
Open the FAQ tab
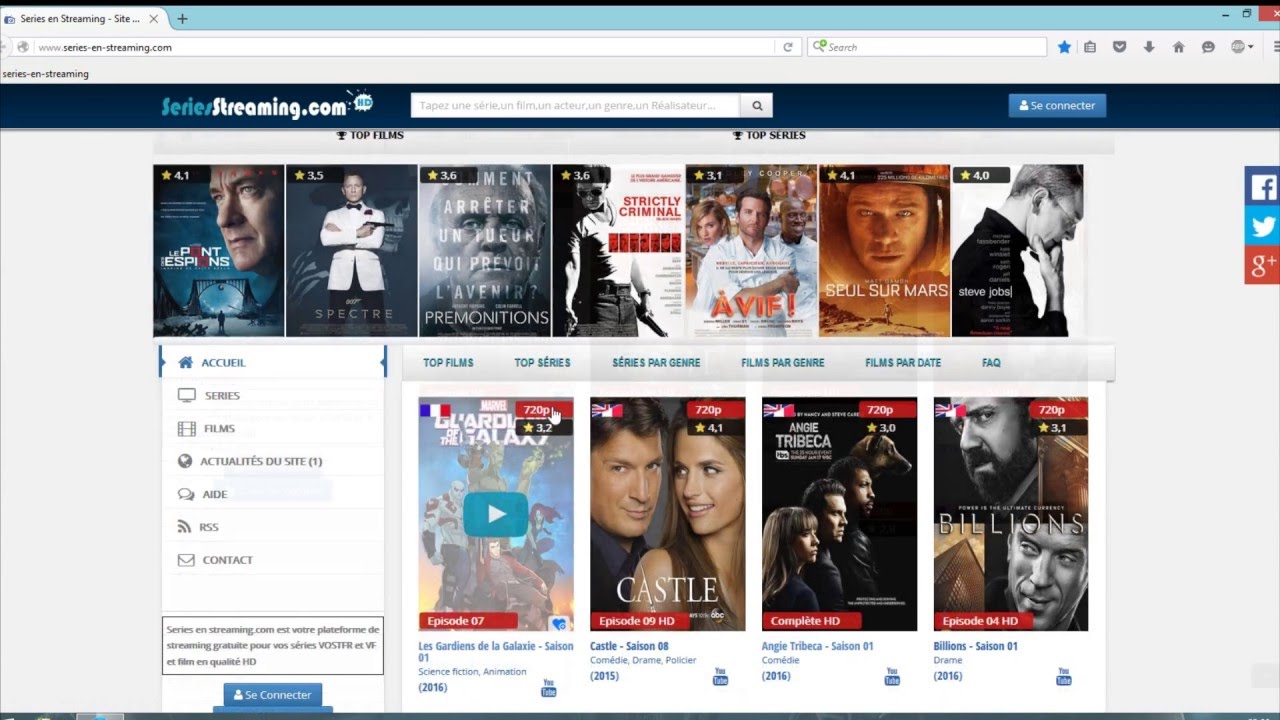pyautogui.click(x=991, y=363)
